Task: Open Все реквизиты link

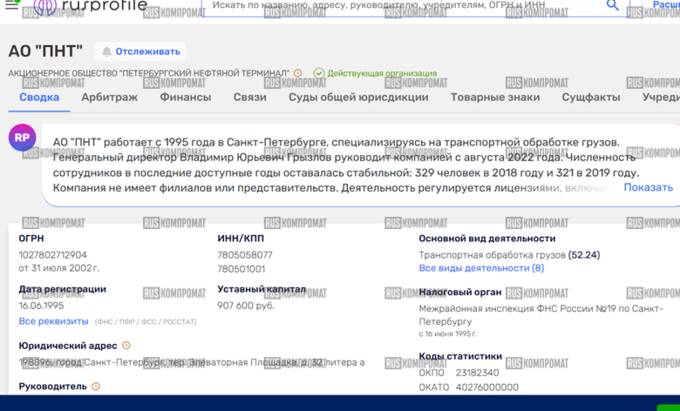Action: [x=53, y=321]
